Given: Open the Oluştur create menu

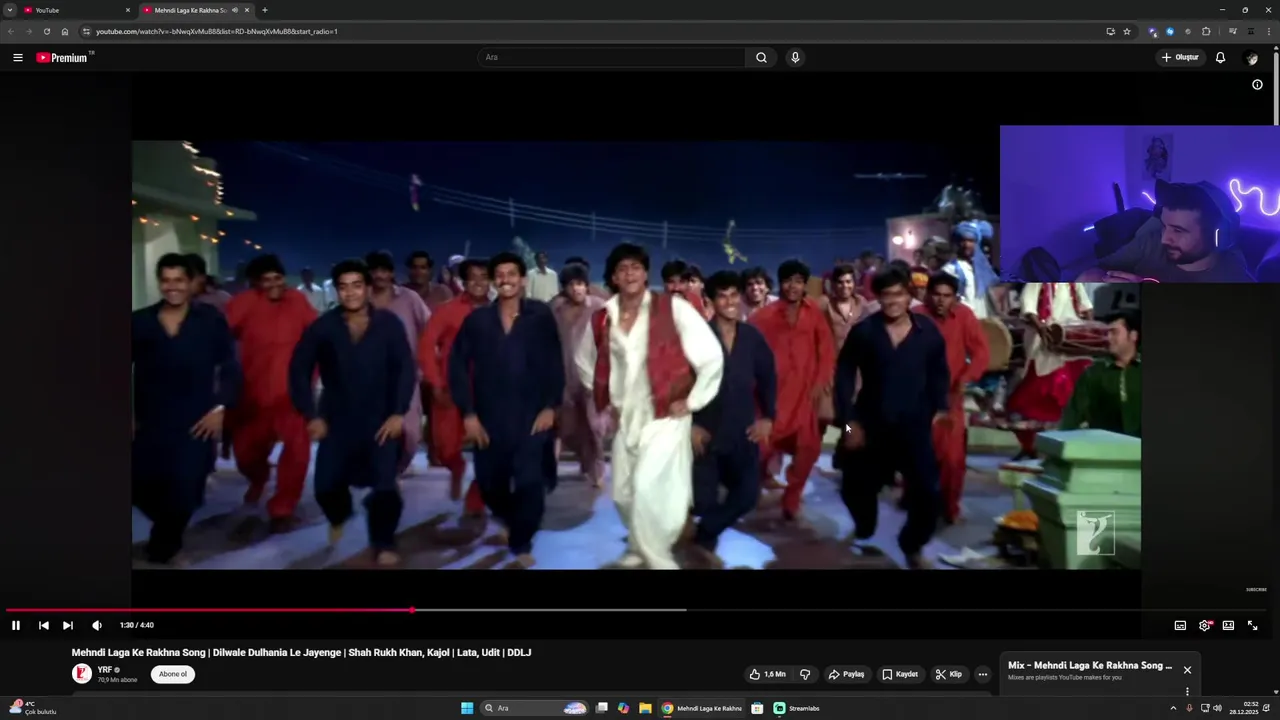Looking at the screenshot, I should pyautogui.click(x=1180, y=57).
